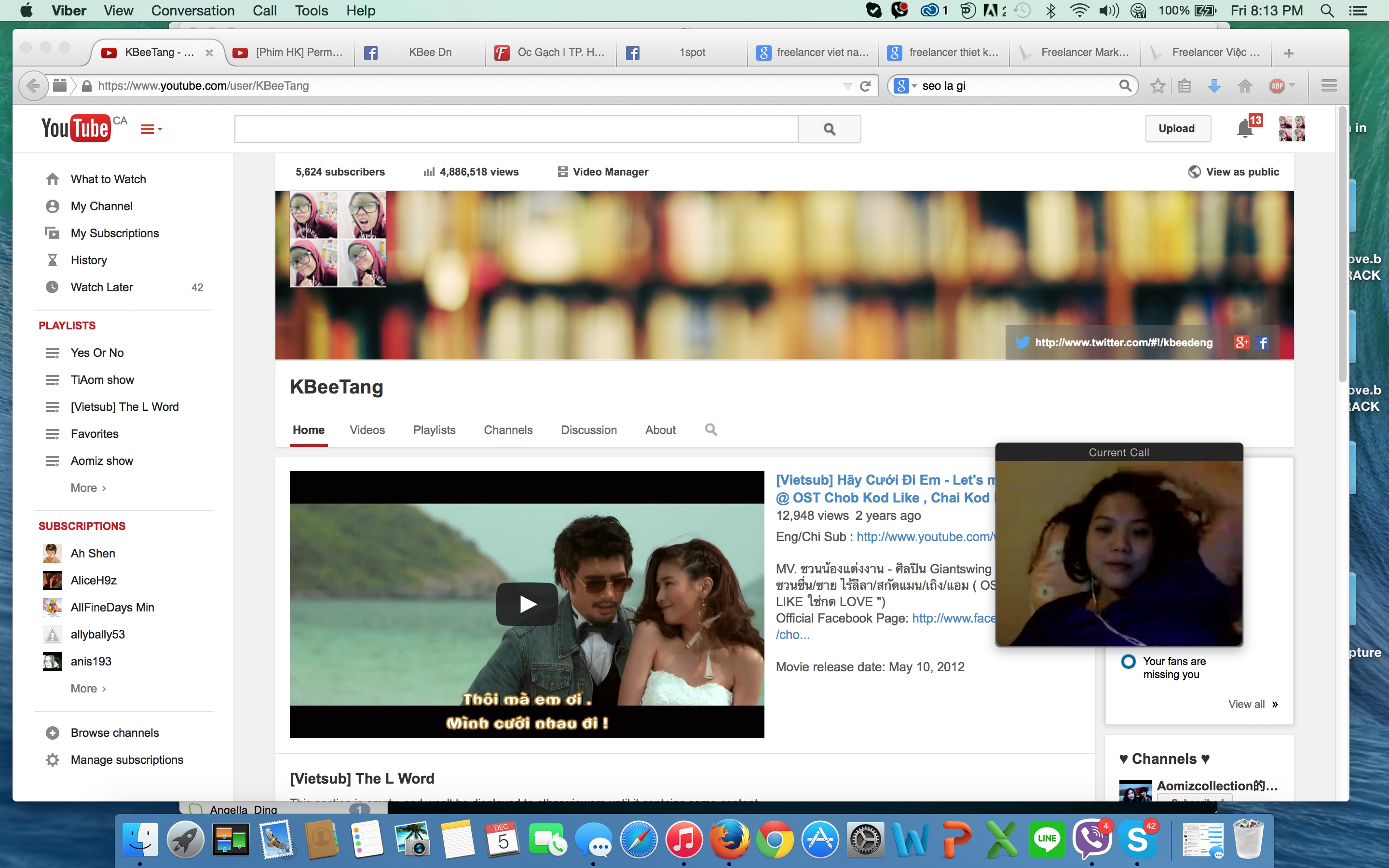Open Video Manager
The width and height of the screenshot is (1389, 868).
(603, 172)
